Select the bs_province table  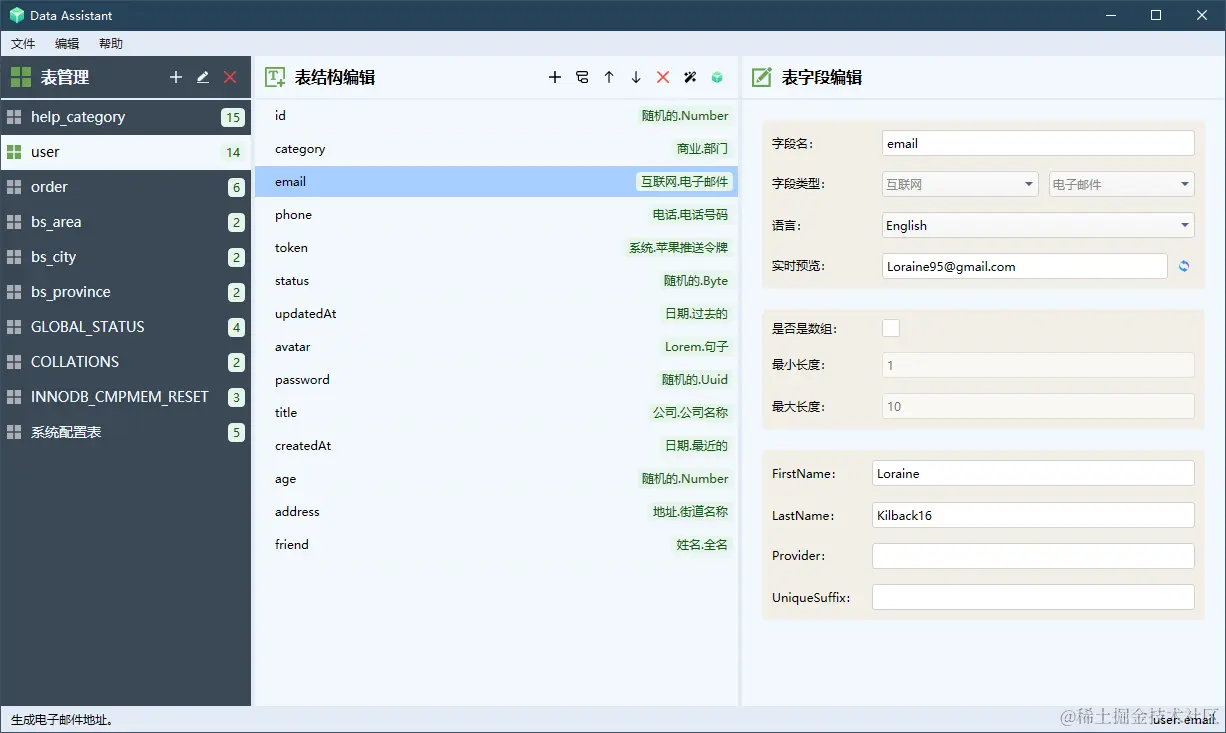click(x=125, y=292)
